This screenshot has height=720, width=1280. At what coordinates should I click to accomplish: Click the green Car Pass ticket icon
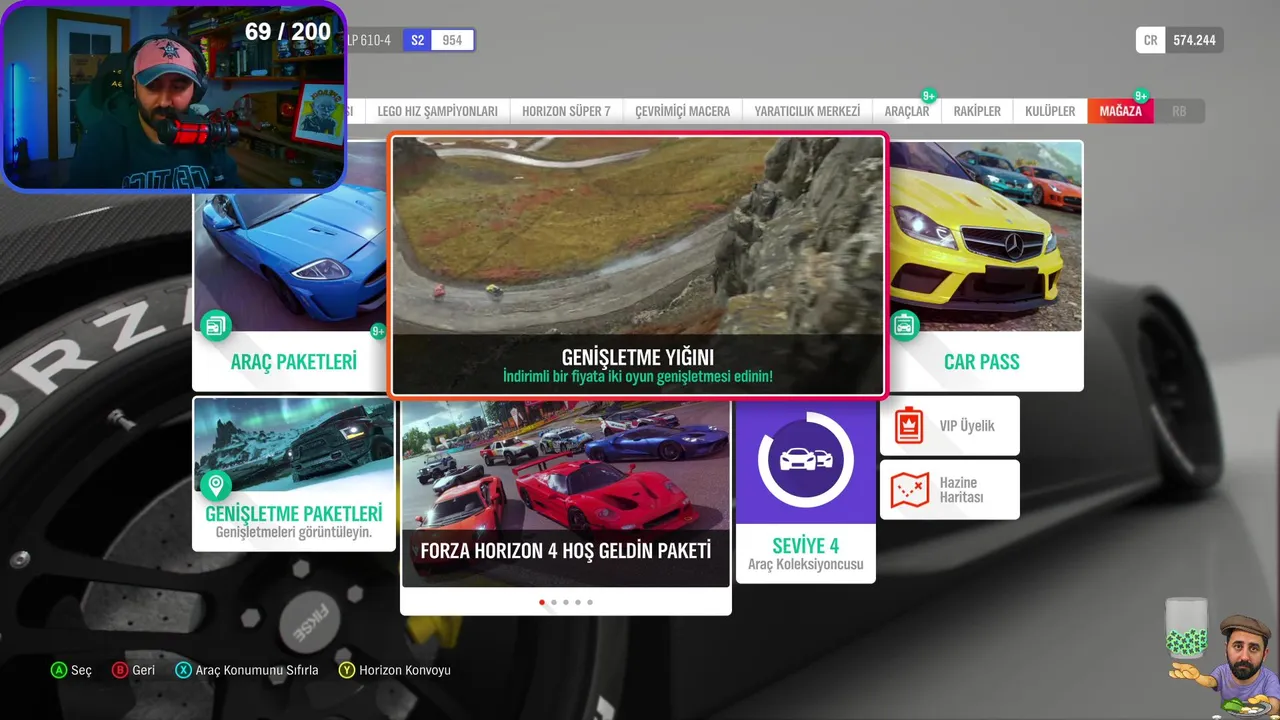click(904, 325)
